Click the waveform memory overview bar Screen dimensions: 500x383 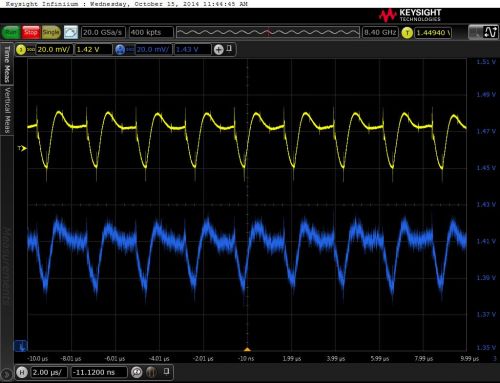pos(268,32)
